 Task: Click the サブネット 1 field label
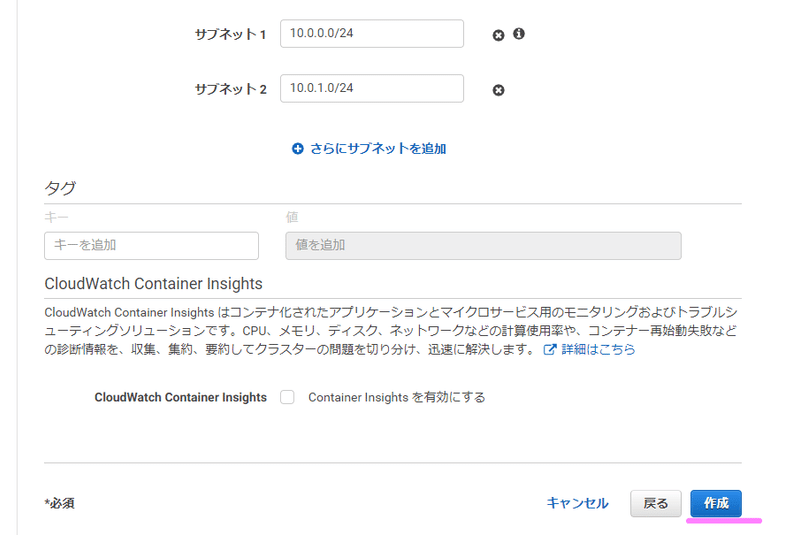(231, 34)
